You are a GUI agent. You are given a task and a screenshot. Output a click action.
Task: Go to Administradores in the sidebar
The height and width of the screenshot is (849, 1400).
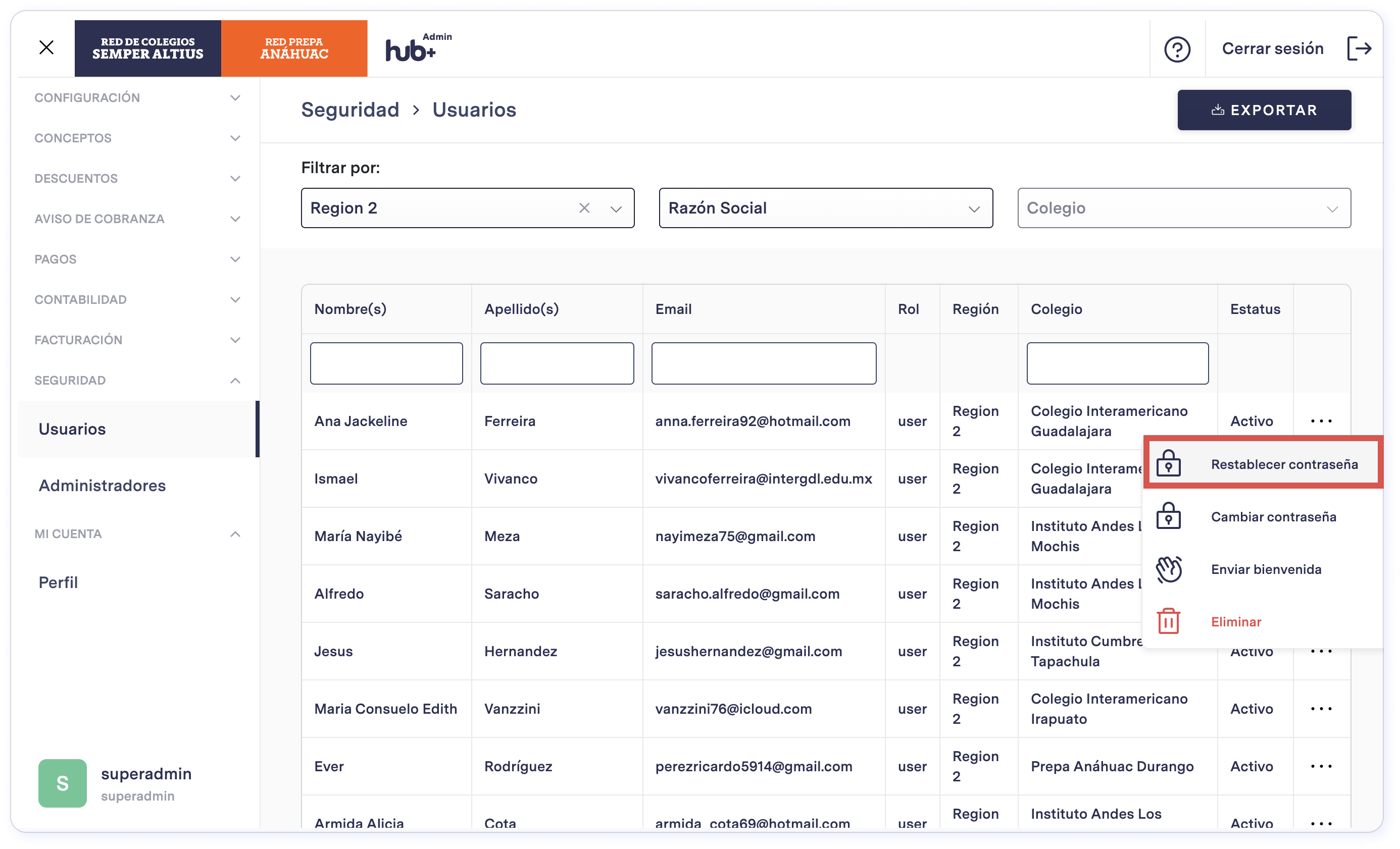[138, 486]
